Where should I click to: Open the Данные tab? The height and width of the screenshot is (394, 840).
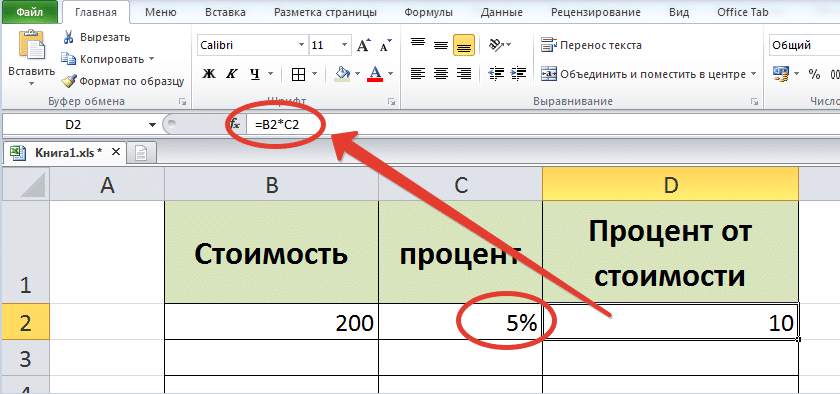coord(502,12)
